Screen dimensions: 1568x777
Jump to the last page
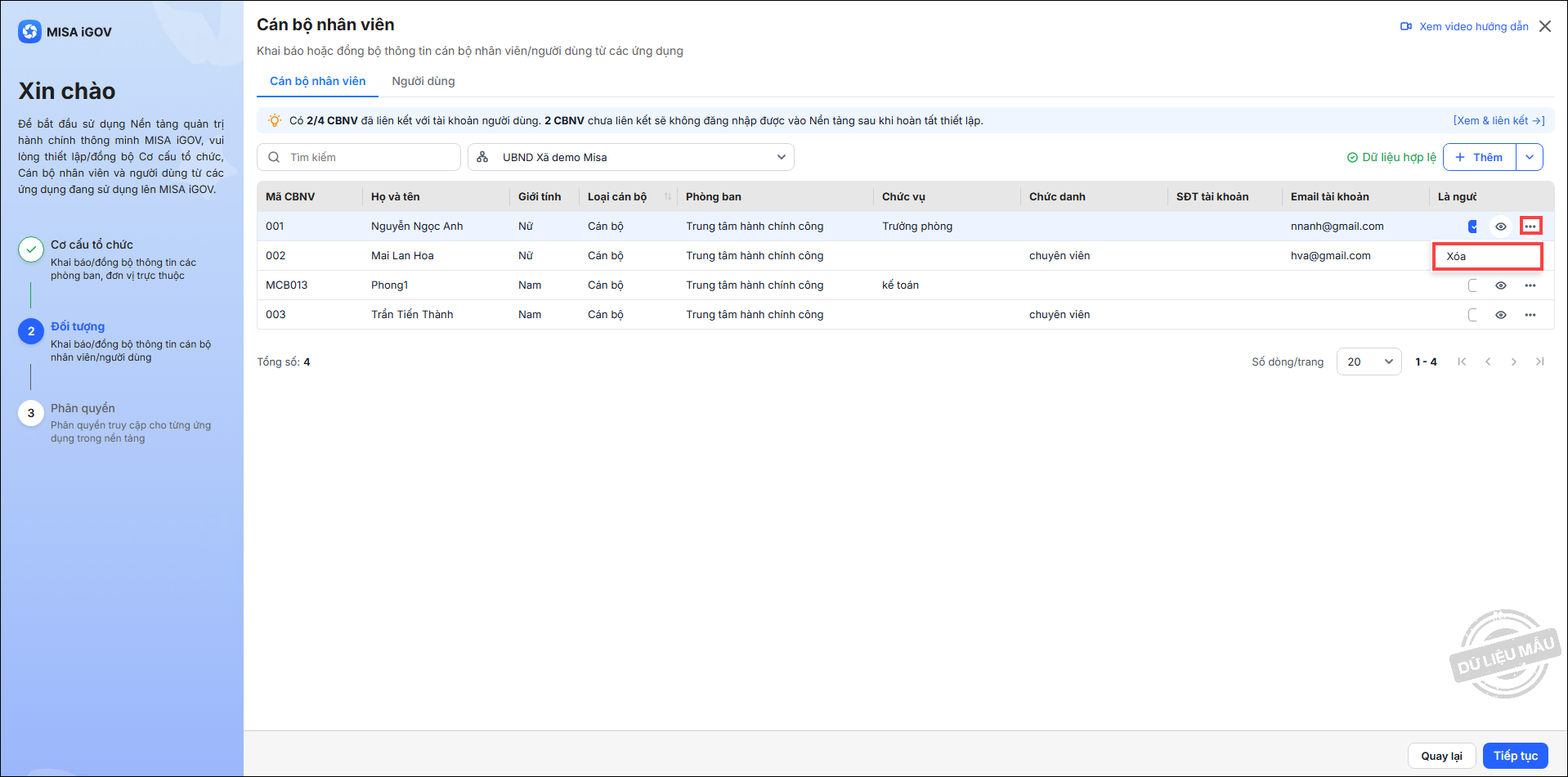pos(1540,362)
